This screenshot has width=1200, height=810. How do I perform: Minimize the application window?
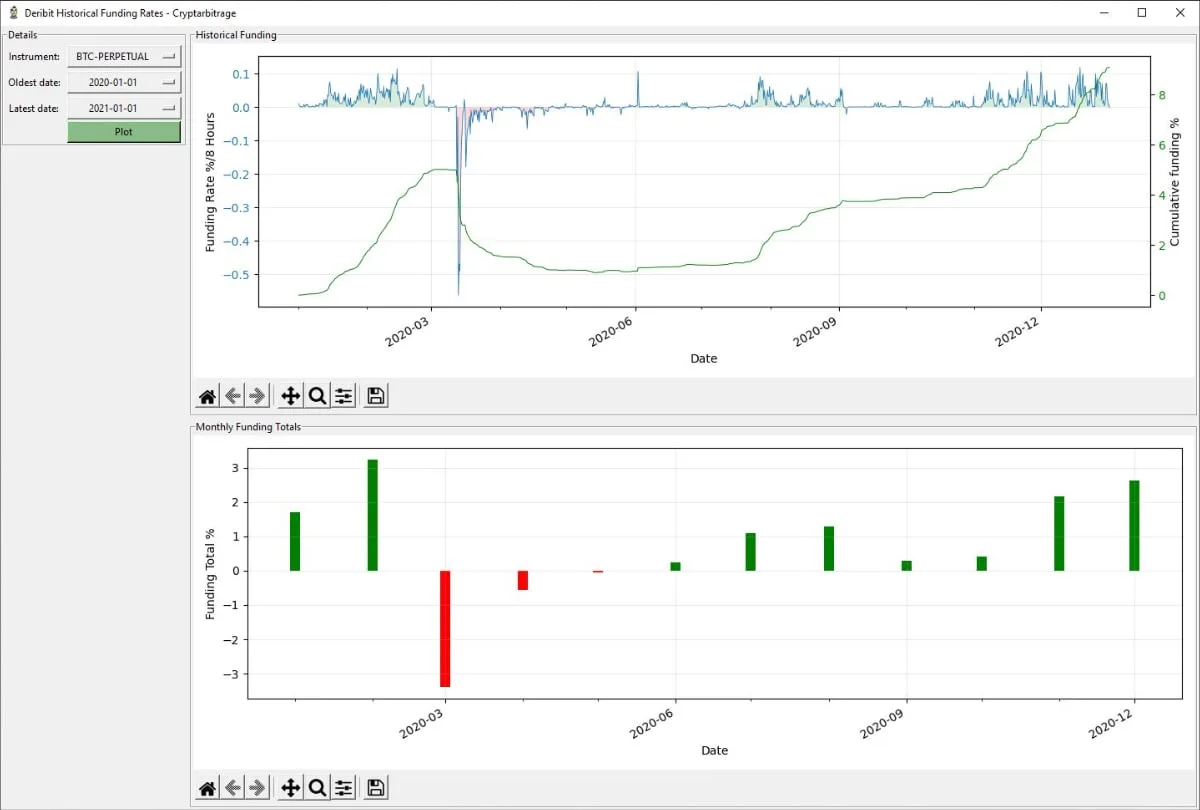coord(1103,13)
